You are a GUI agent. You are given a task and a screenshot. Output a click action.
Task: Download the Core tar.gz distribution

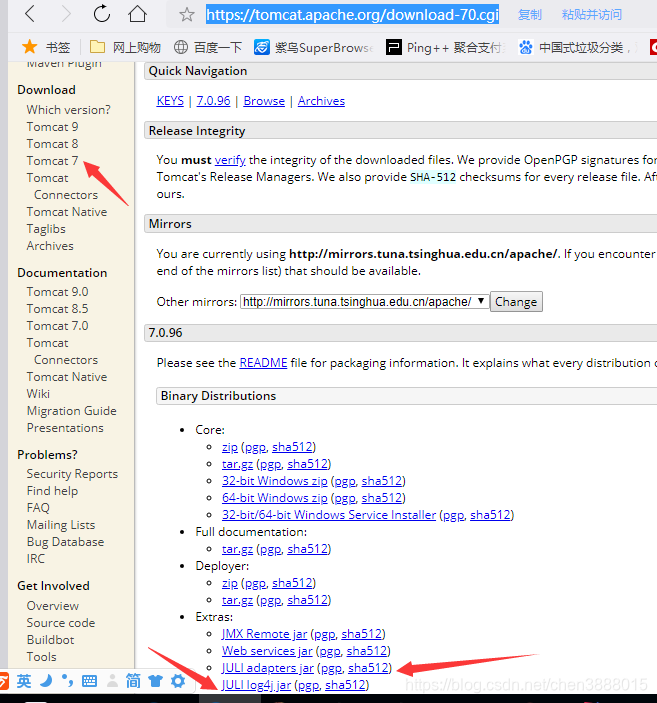coord(237,464)
